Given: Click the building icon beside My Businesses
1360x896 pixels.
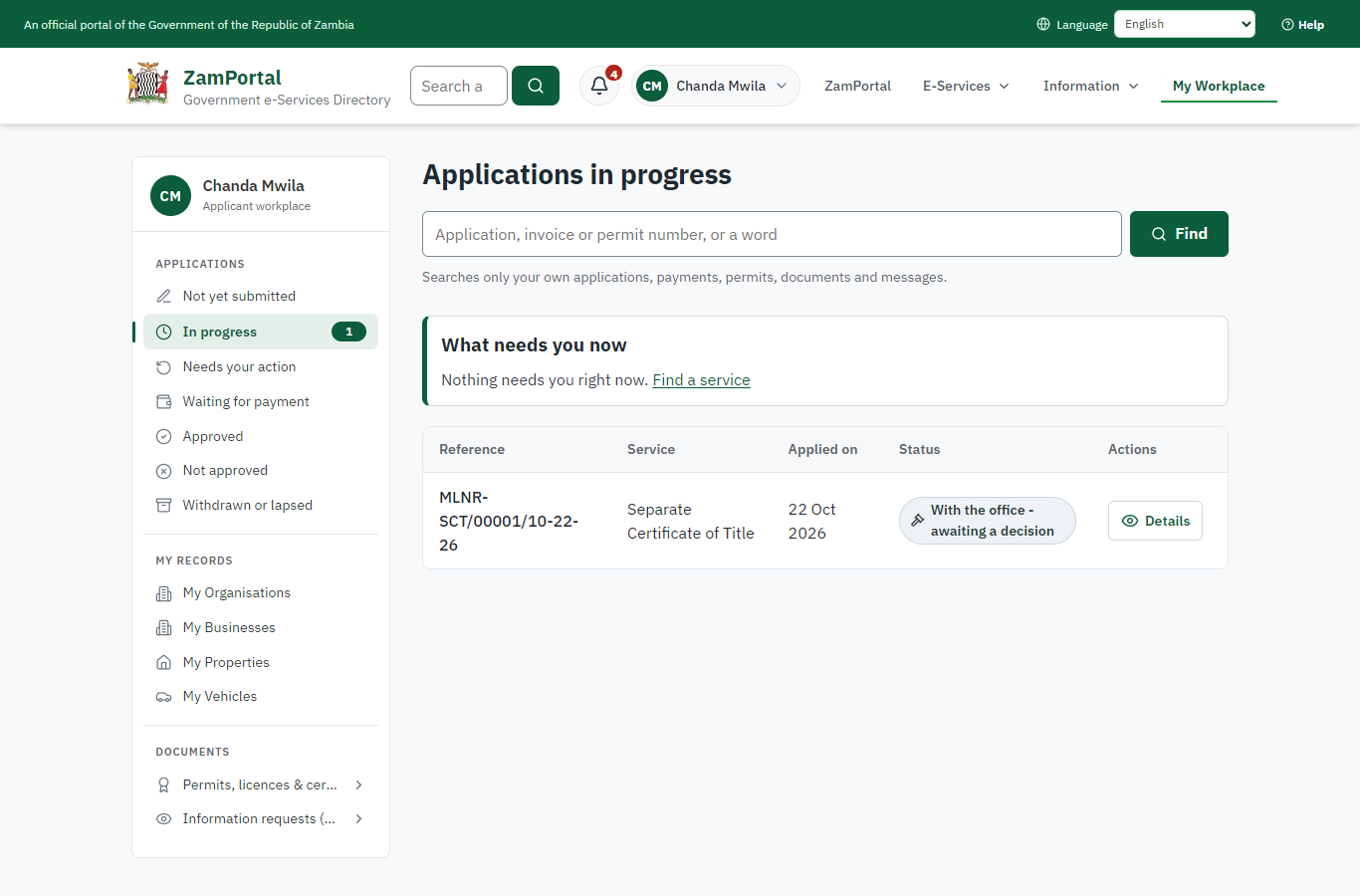Looking at the screenshot, I should pos(164,628).
